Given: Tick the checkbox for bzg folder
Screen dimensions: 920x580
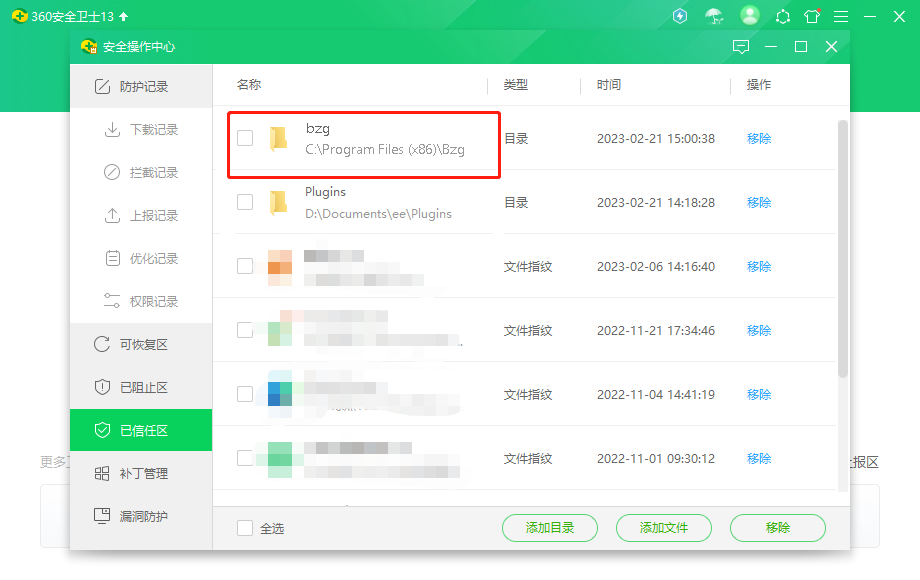Looking at the screenshot, I should click(245, 138).
